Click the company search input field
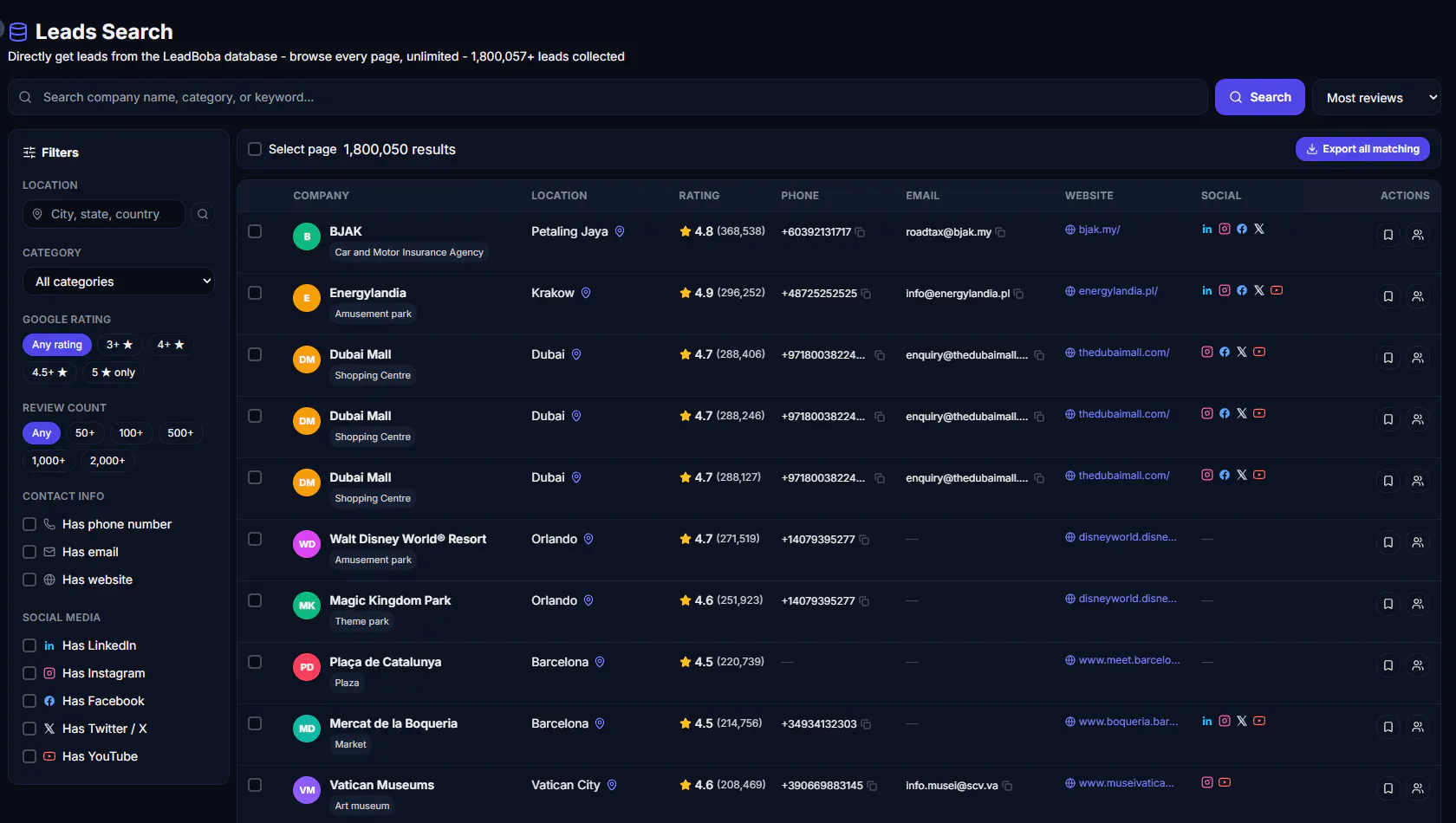The image size is (1456, 823). pyautogui.click(x=608, y=97)
